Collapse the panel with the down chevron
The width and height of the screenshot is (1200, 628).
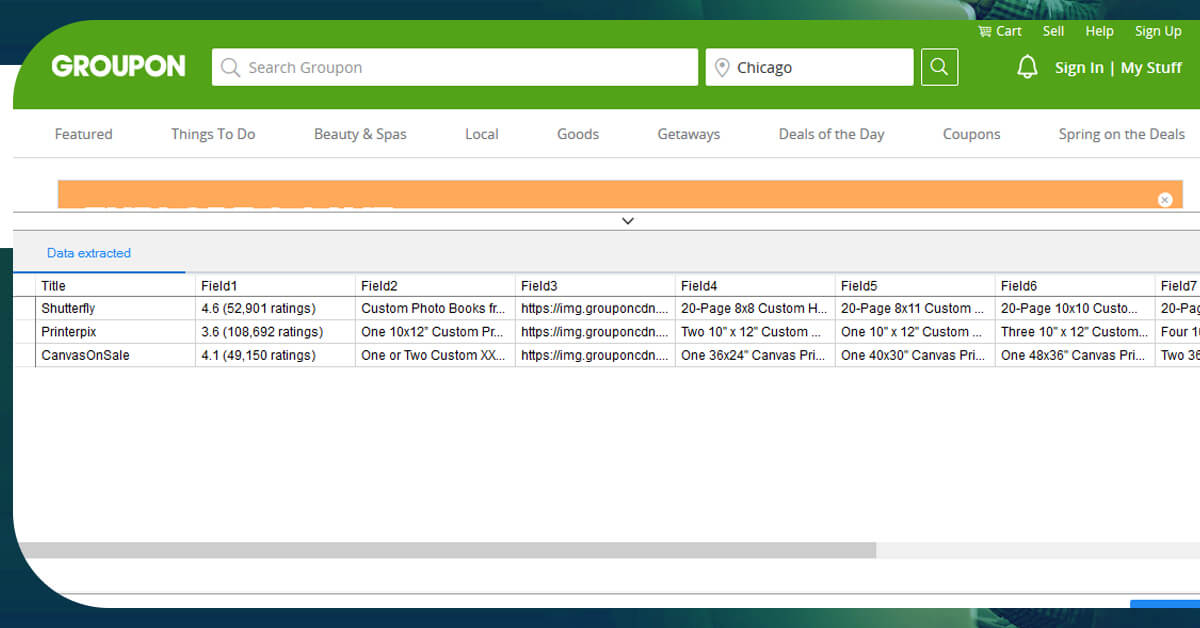[x=628, y=221]
